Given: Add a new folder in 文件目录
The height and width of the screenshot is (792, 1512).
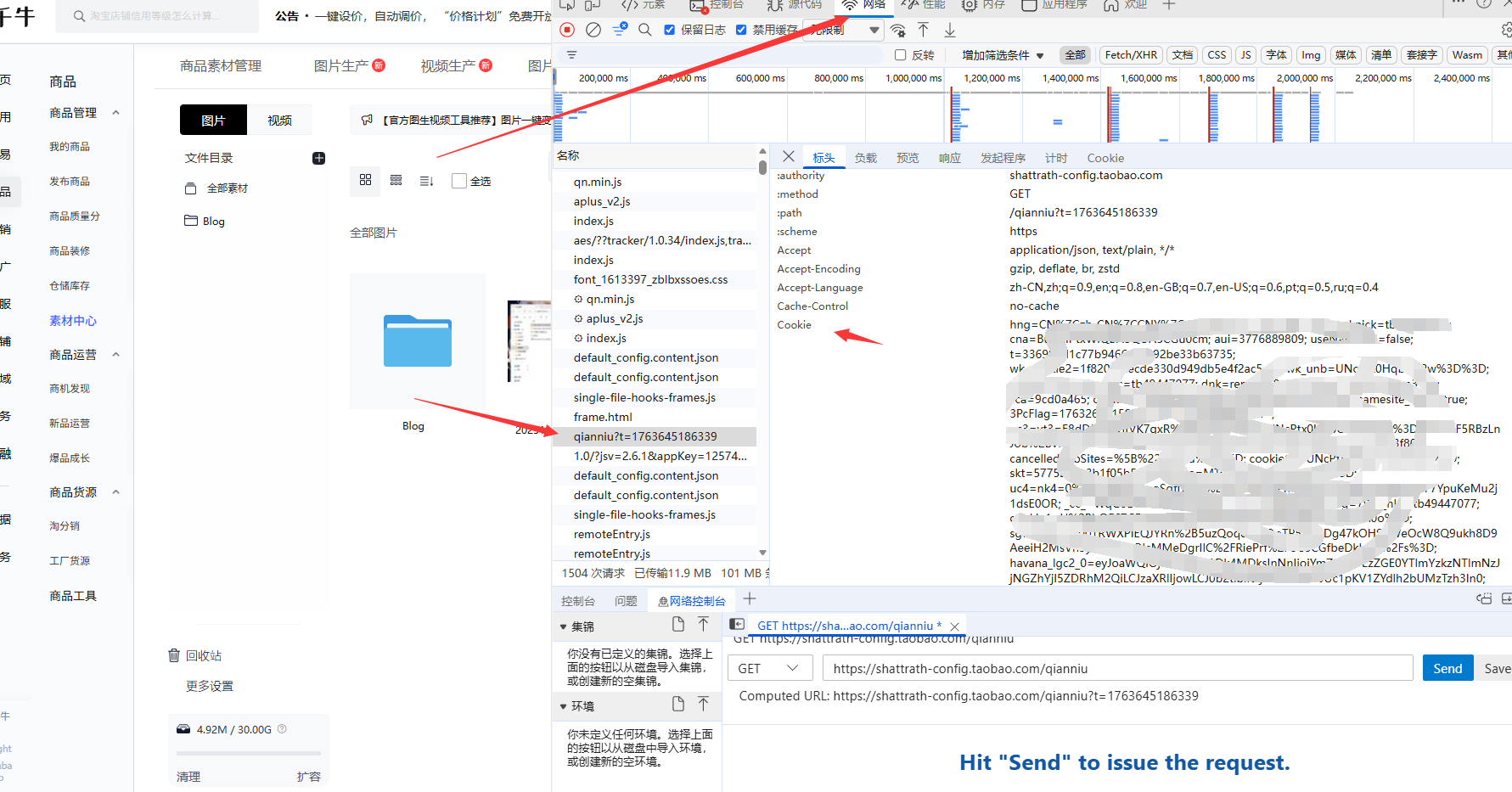Looking at the screenshot, I should point(319,158).
